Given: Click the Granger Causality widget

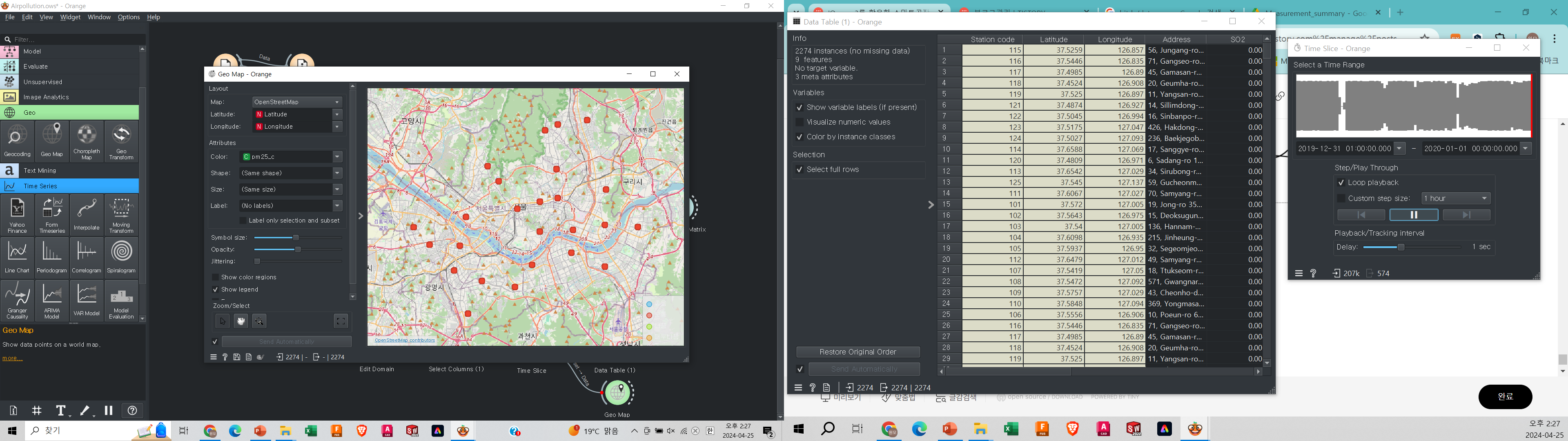Looking at the screenshot, I should point(17,300).
